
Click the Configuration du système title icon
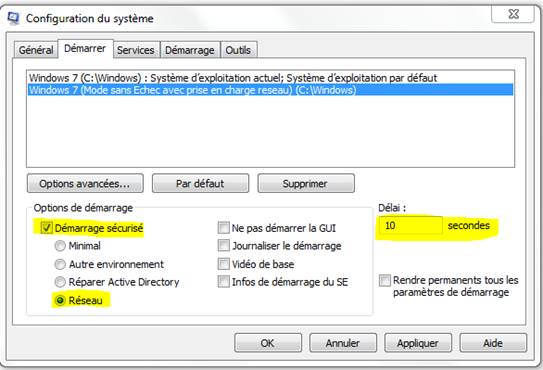pos(13,18)
